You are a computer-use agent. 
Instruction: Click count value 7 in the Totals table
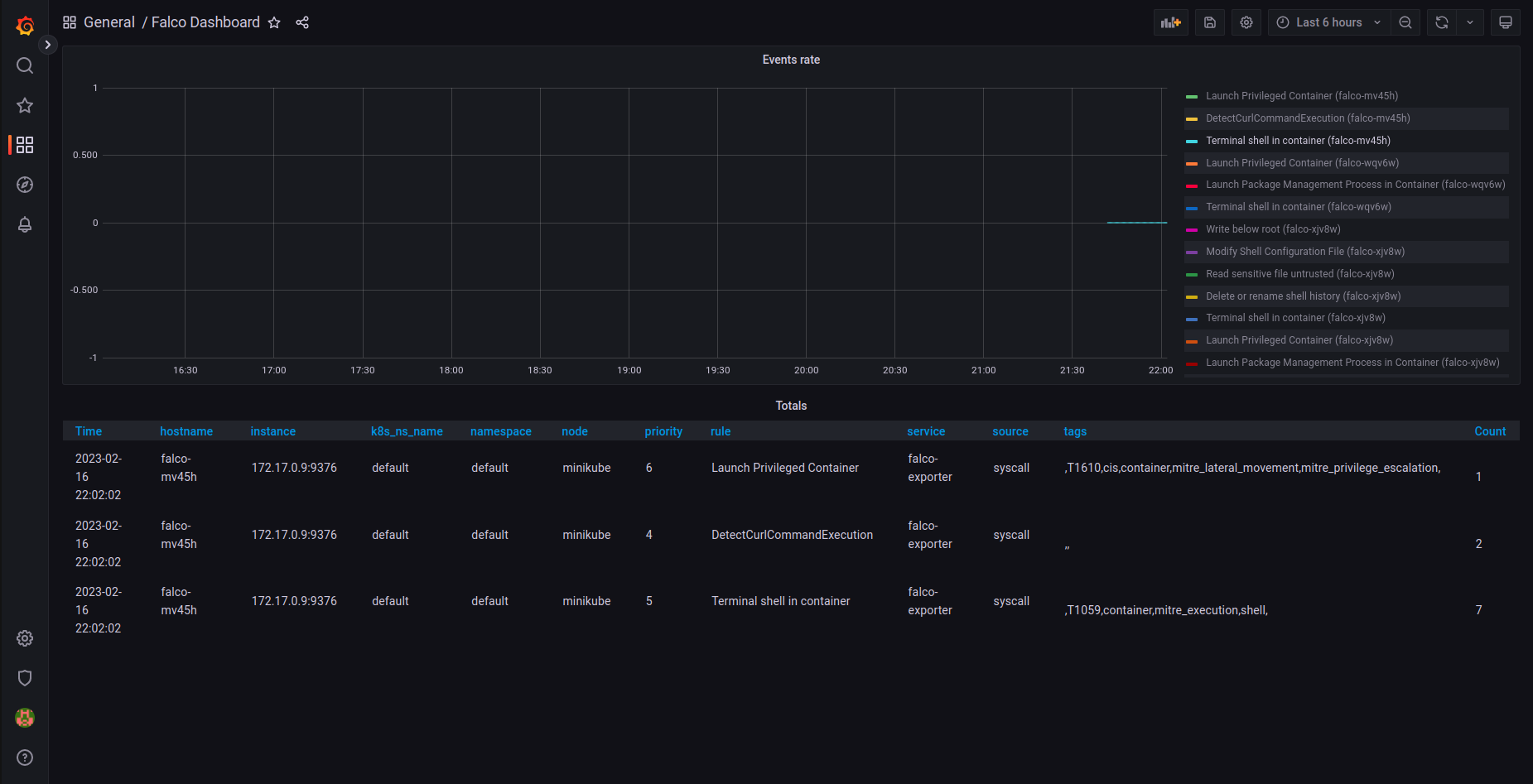click(1478, 610)
